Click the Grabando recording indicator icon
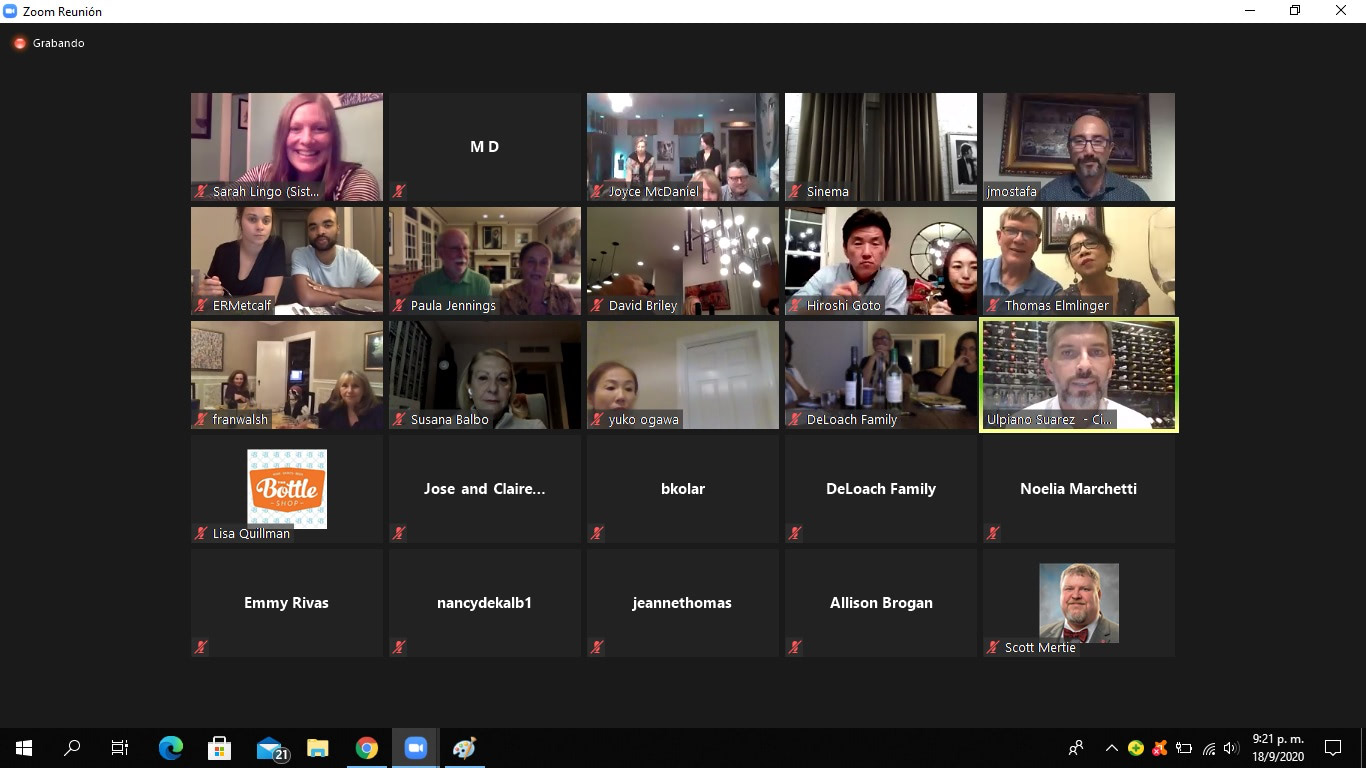 click(x=19, y=43)
